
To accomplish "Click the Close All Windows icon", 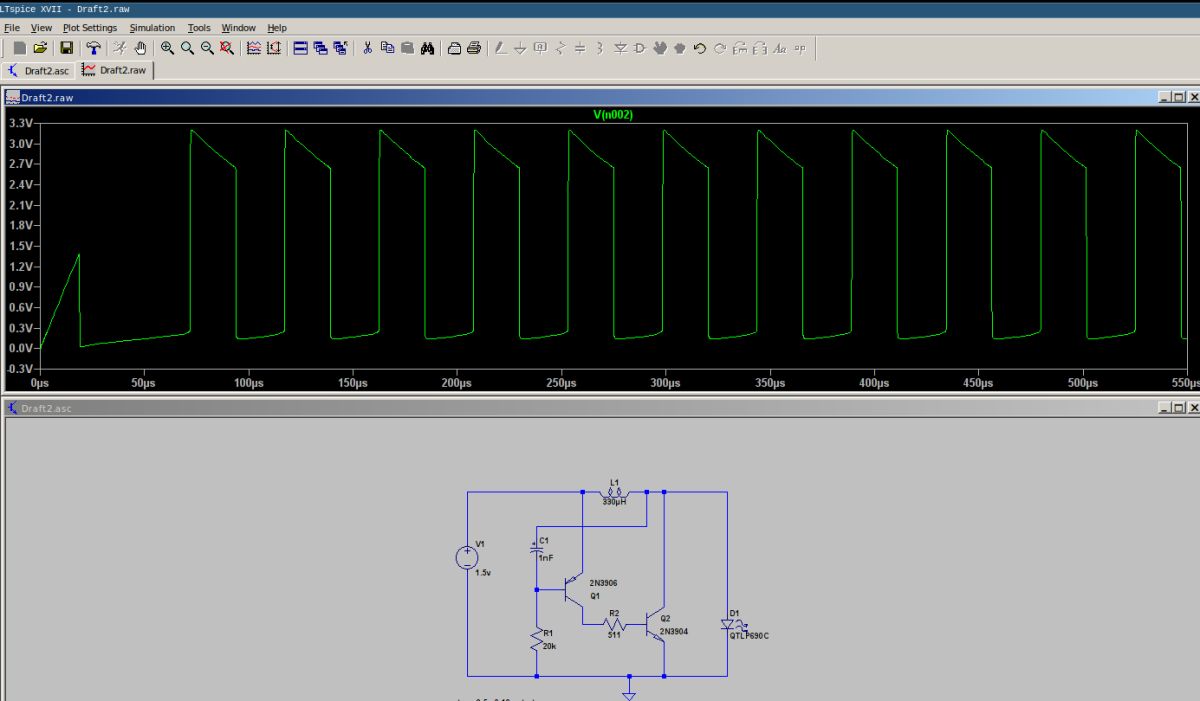I will (341, 48).
